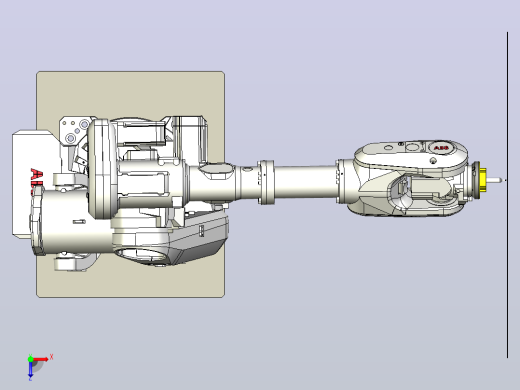Select the round disc-shaped motor cover

tap(102, 169)
